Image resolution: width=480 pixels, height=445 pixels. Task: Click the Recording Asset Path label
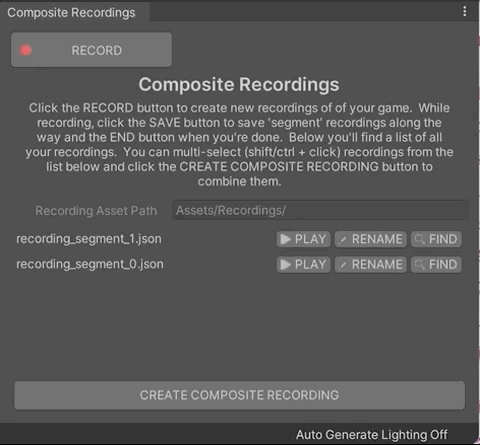tap(96, 211)
